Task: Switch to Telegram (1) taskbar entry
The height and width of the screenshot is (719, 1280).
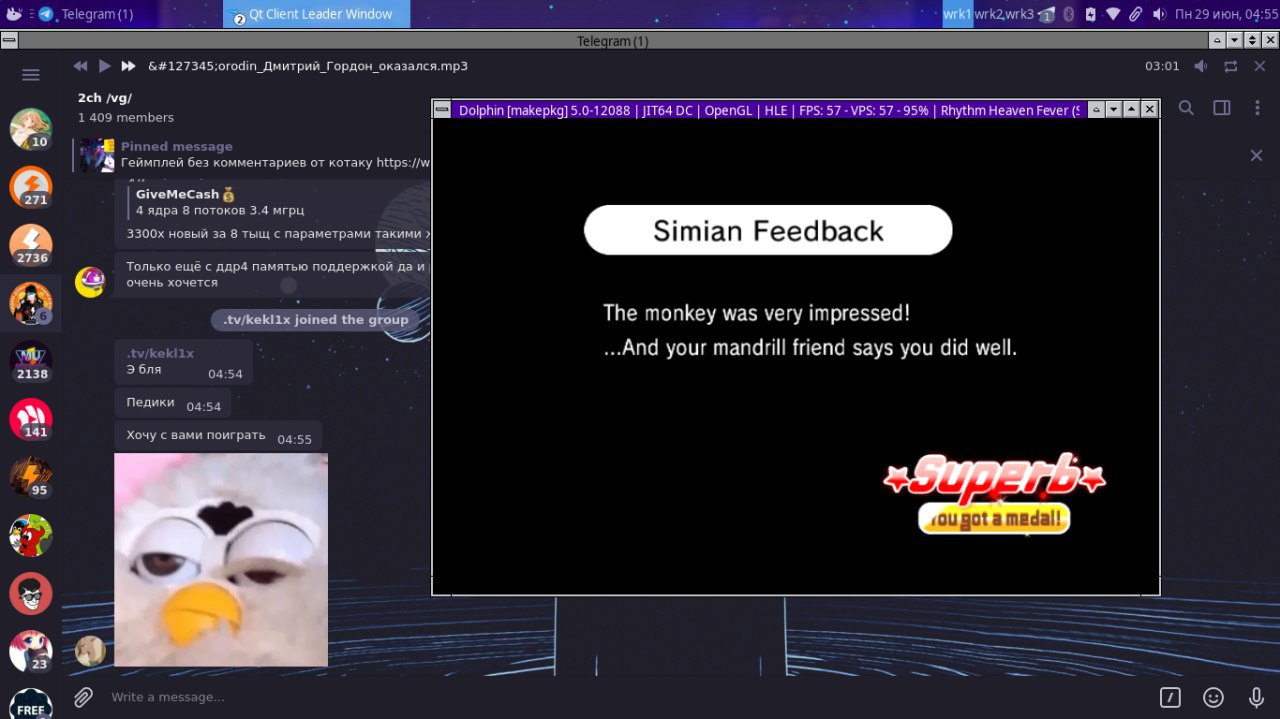Action: [85, 14]
